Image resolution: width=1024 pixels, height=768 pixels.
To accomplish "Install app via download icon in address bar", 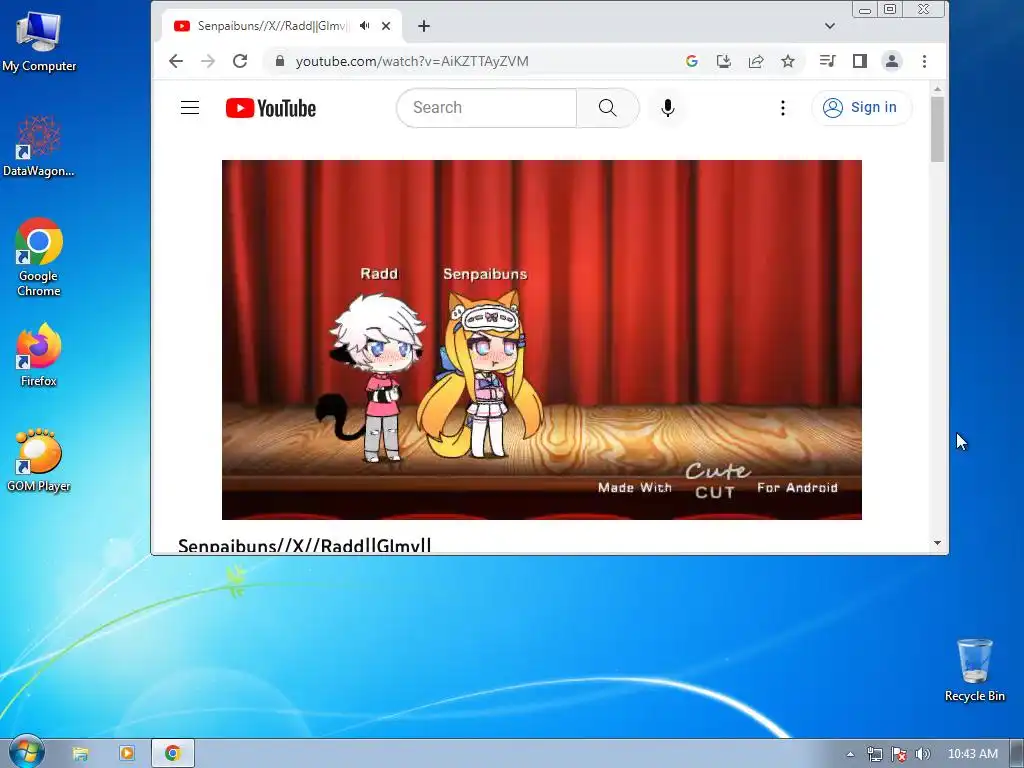I will [724, 61].
